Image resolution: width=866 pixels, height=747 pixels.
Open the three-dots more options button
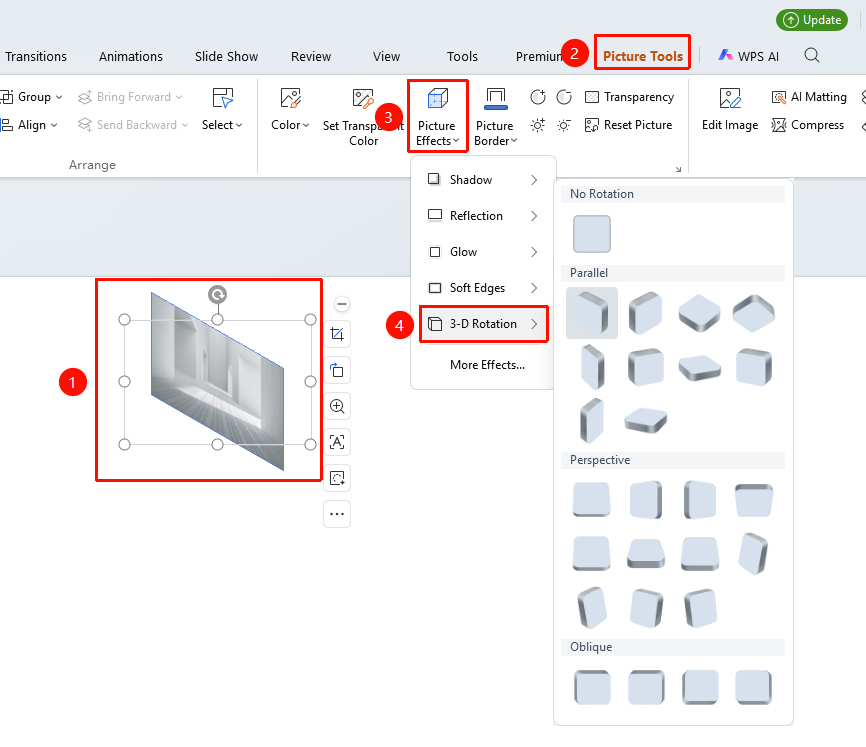point(337,514)
